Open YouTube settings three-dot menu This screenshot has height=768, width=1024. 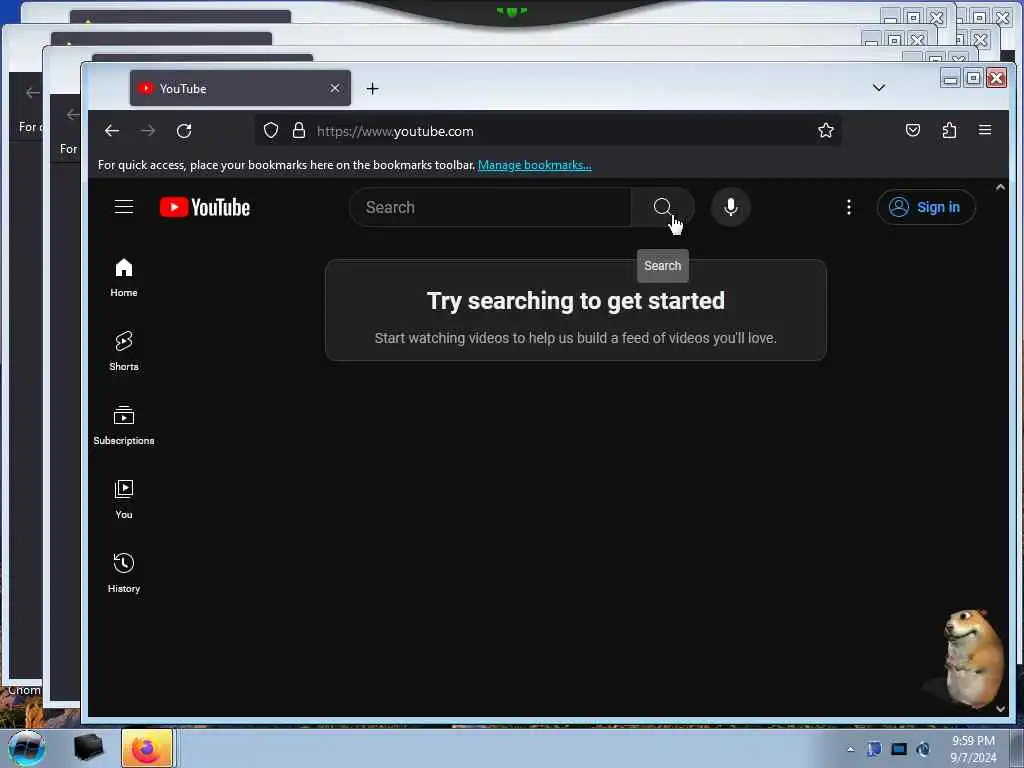pos(848,207)
